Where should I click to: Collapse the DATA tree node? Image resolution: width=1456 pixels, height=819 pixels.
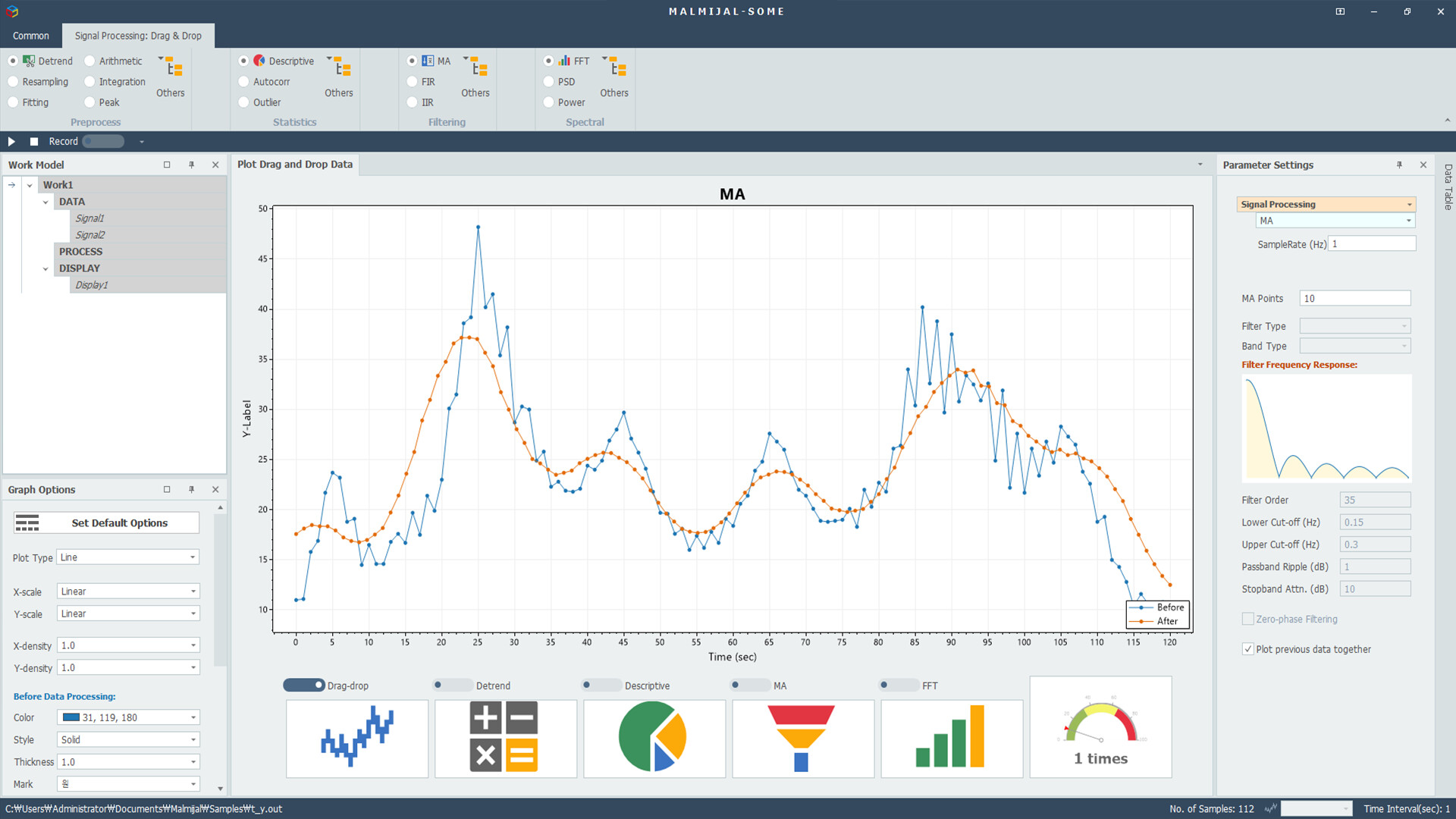(x=45, y=202)
